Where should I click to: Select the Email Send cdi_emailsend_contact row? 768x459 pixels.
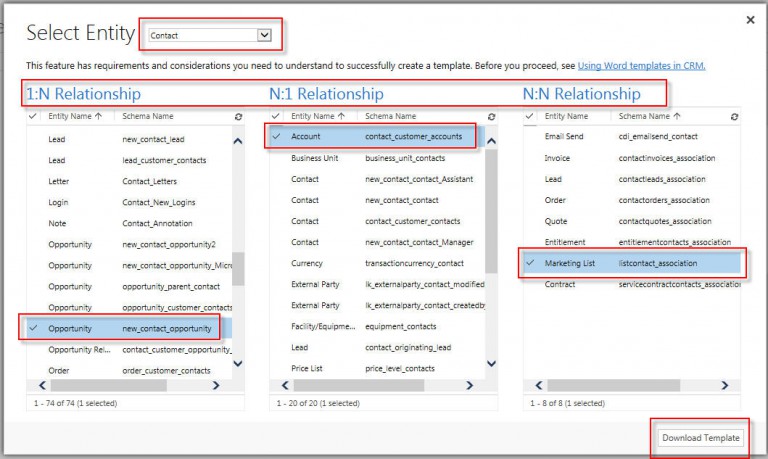pyautogui.click(x=632, y=137)
